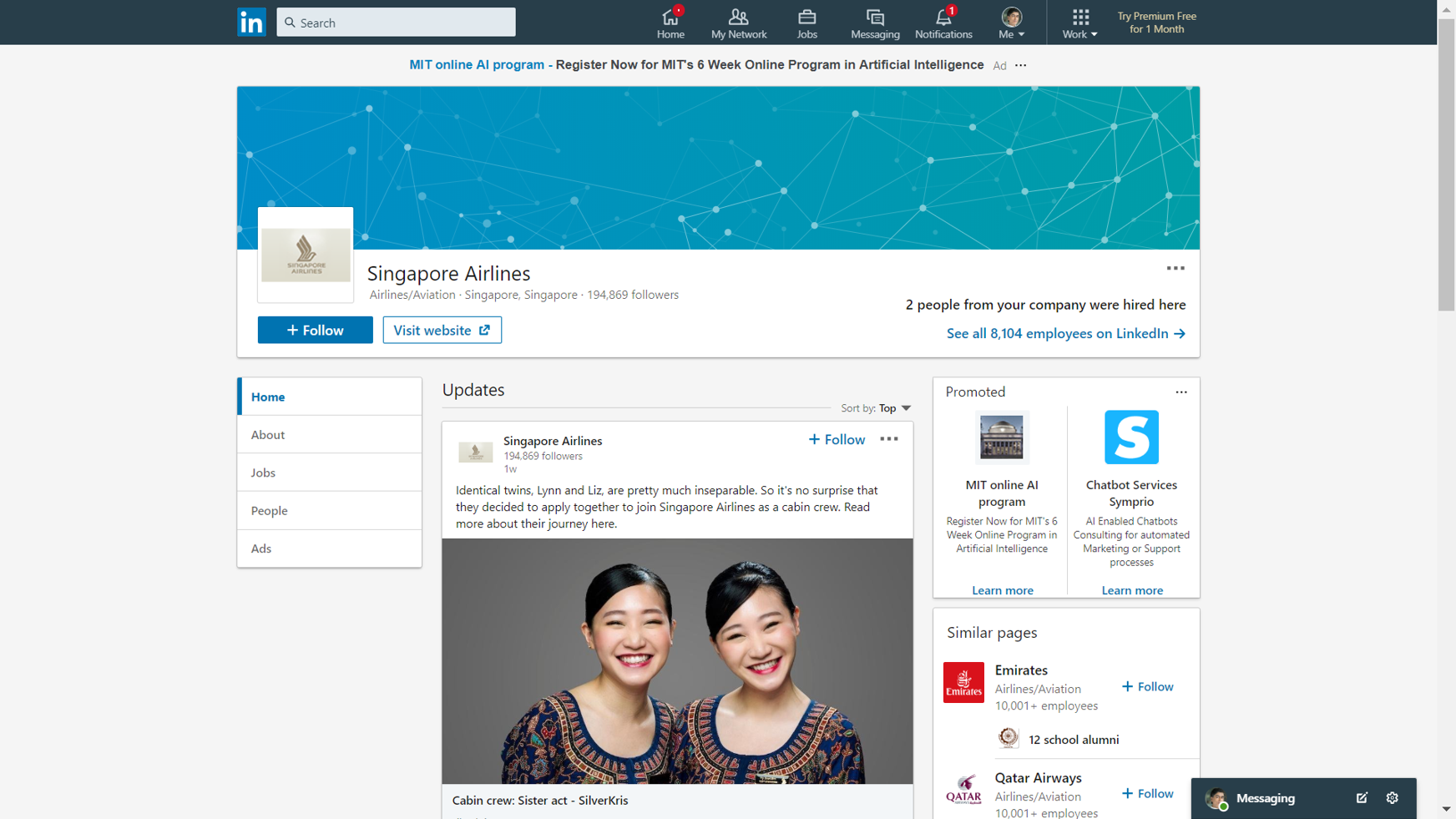Click Chatbot Services Symprio logo
Image resolution: width=1456 pixels, height=819 pixels.
coord(1131,437)
